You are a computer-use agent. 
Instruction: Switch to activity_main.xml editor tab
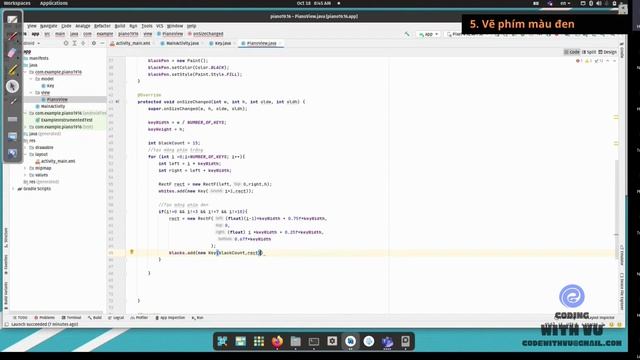[133, 43]
